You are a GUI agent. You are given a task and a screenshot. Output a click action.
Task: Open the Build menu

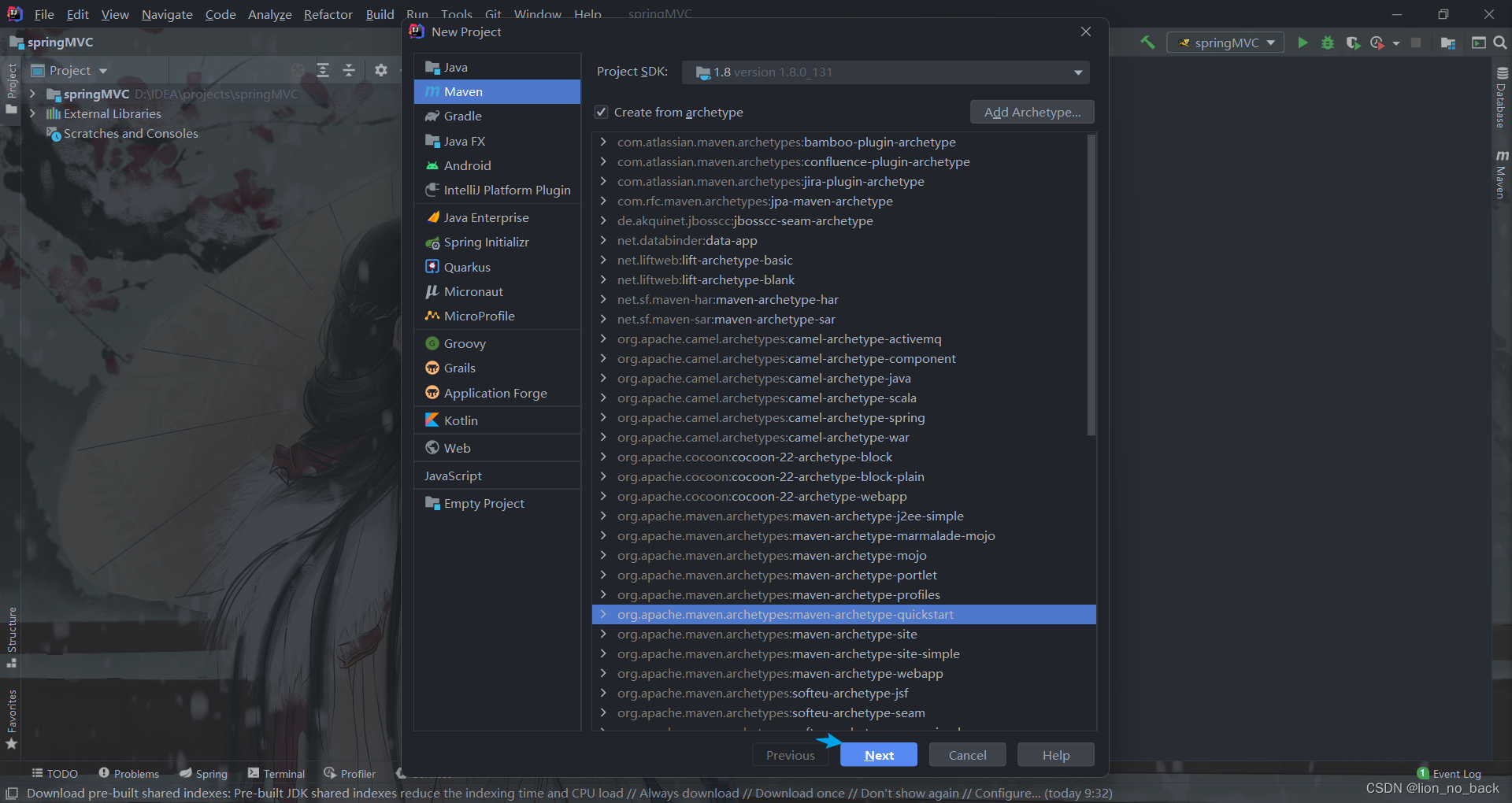[380, 14]
